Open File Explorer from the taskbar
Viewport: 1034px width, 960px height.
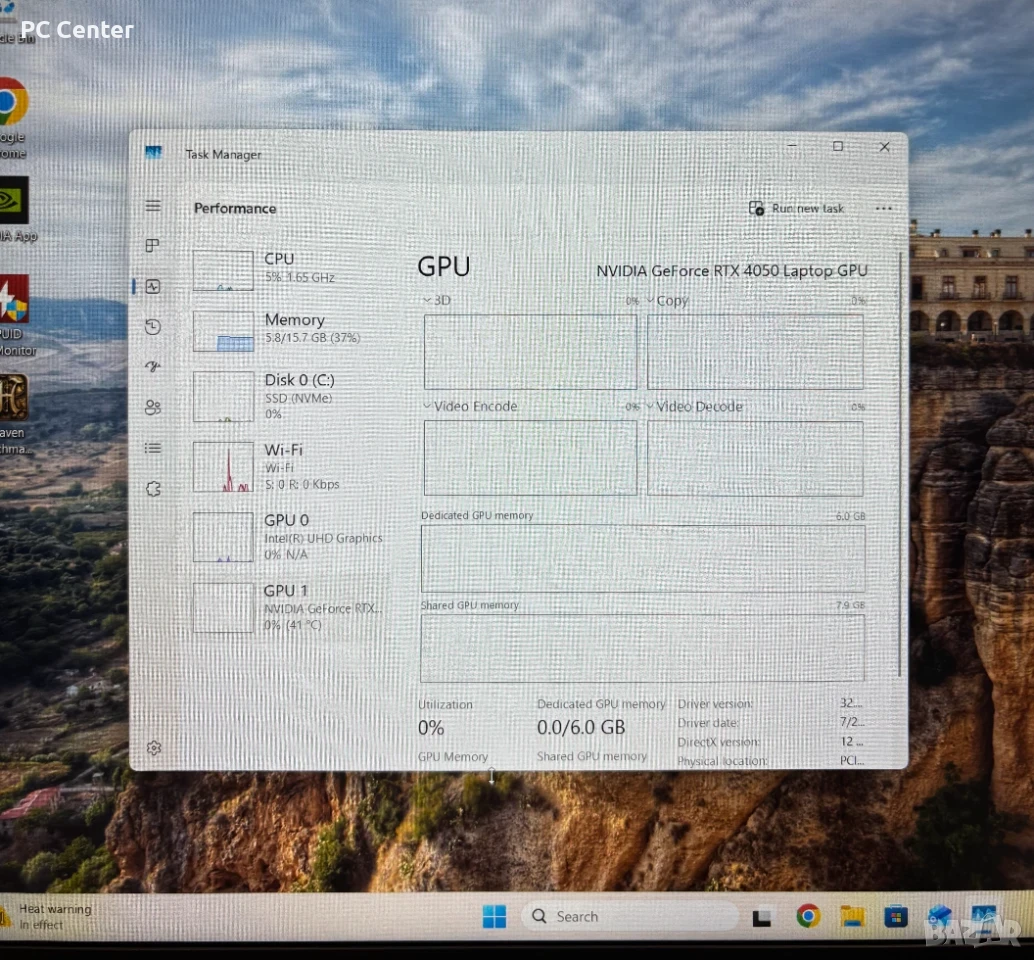pyautogui.click(x=852, y=916)
